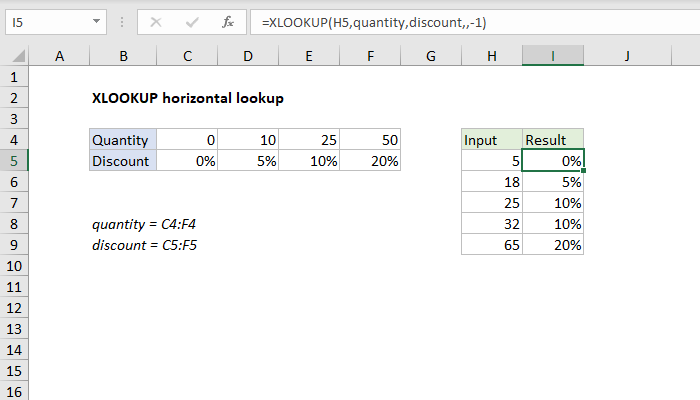Select row 10 header

coord(14,266)
